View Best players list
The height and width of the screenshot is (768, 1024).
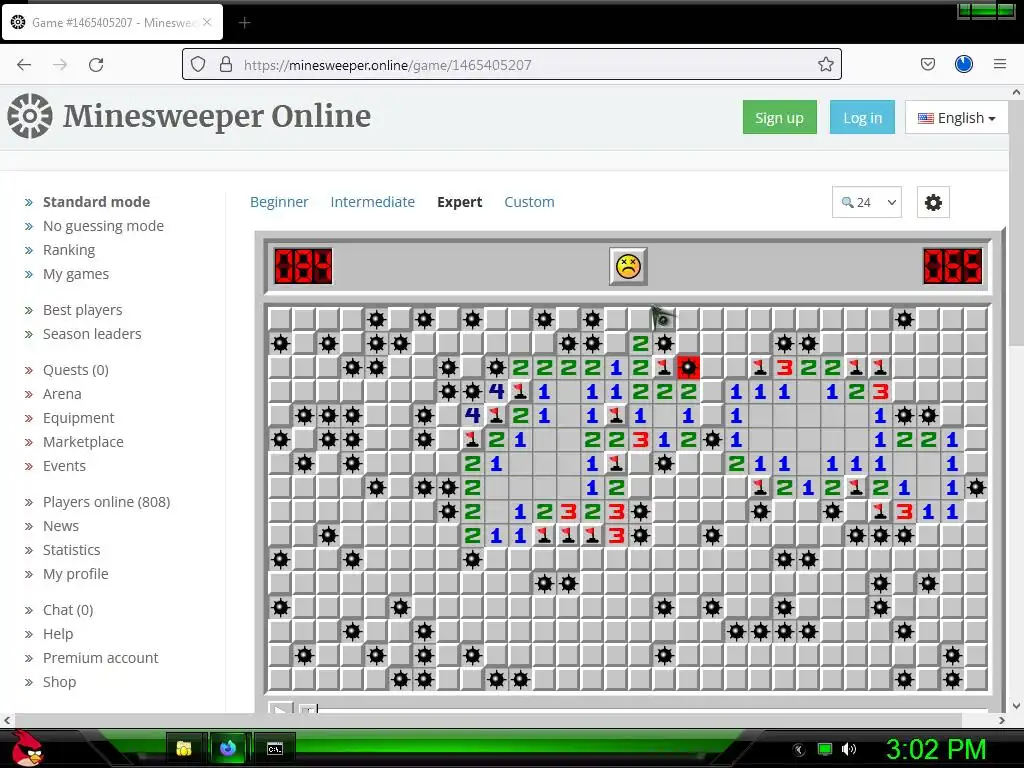point(82,310)
